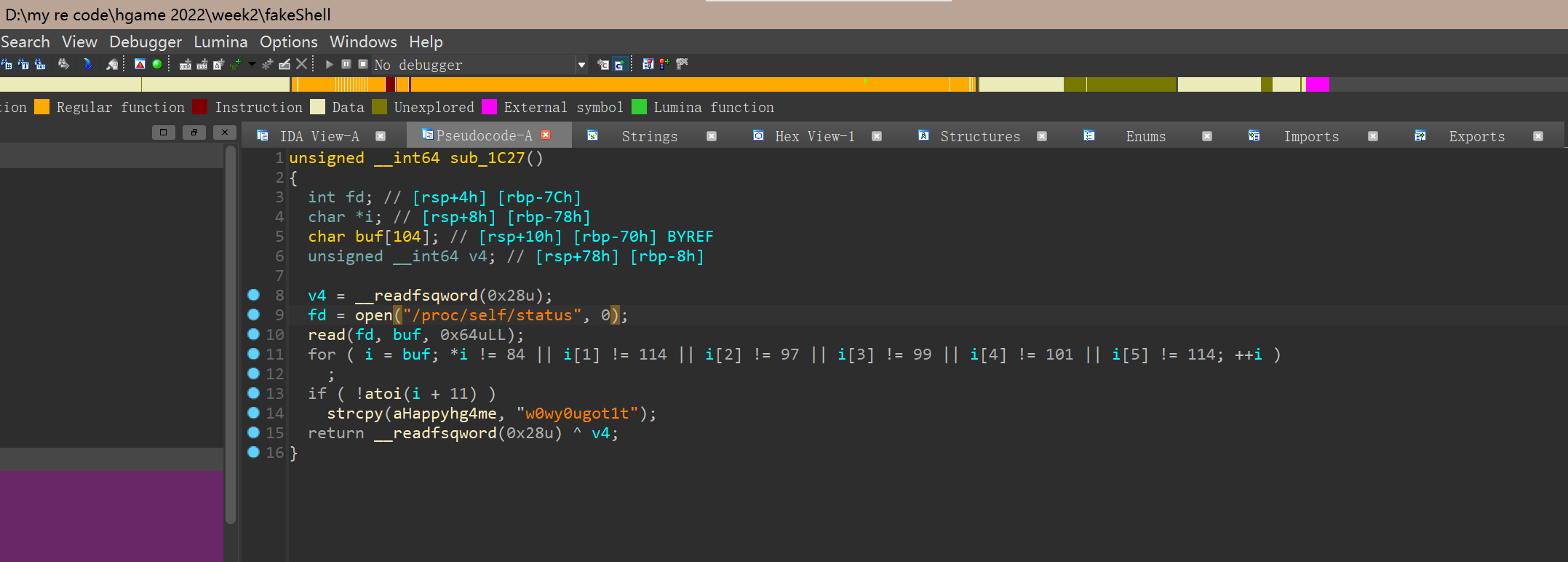Viewport: 1568px width, 562px height.
Task: Click the add breakpoint icon
Action: point(663,64)
